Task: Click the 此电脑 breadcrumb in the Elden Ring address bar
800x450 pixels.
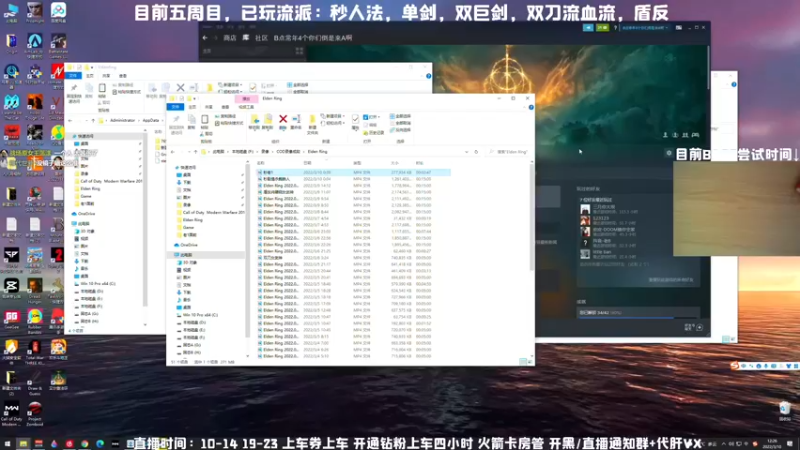Action: 218,152
